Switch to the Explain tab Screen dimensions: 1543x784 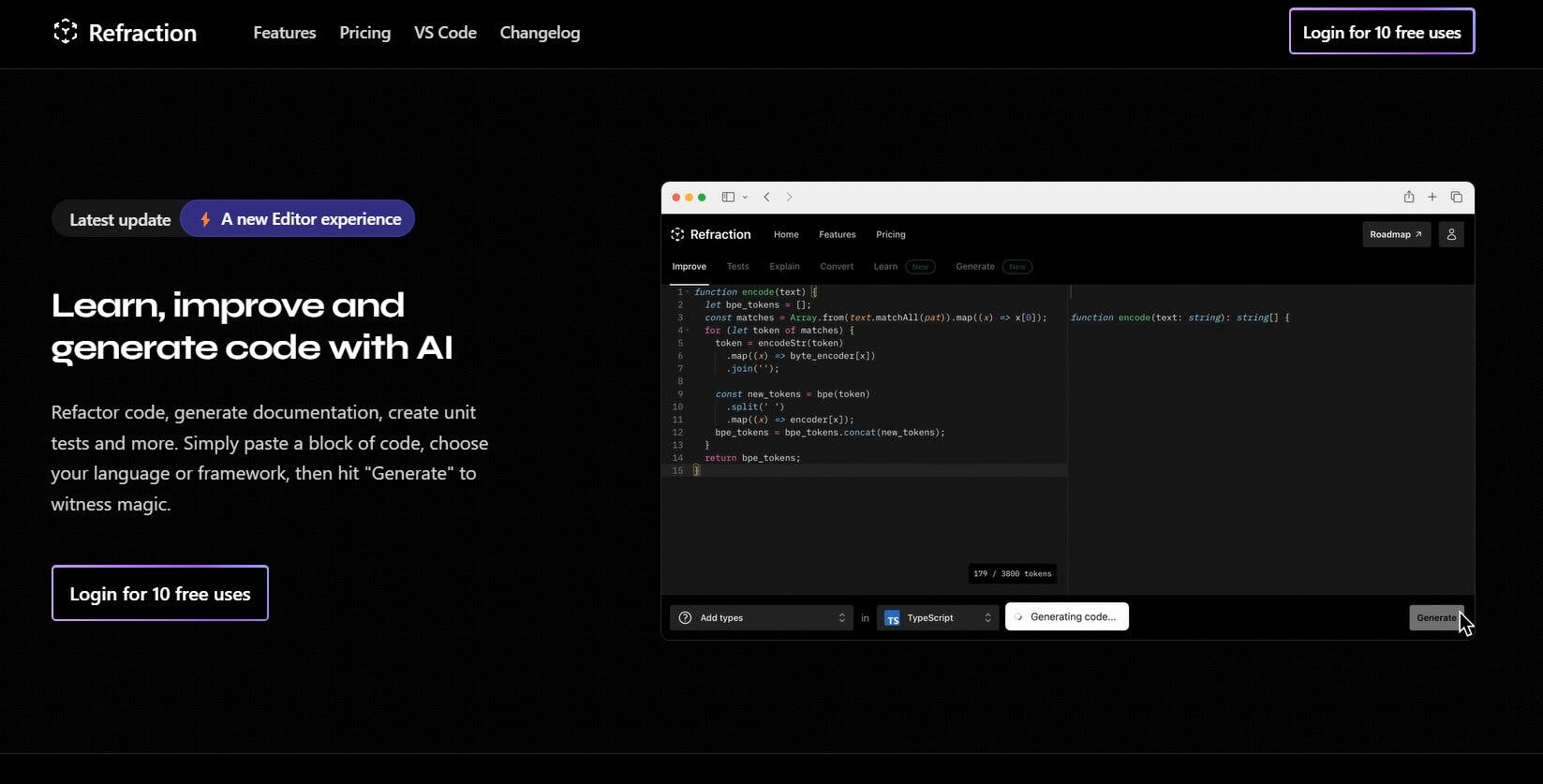(784, 267)
